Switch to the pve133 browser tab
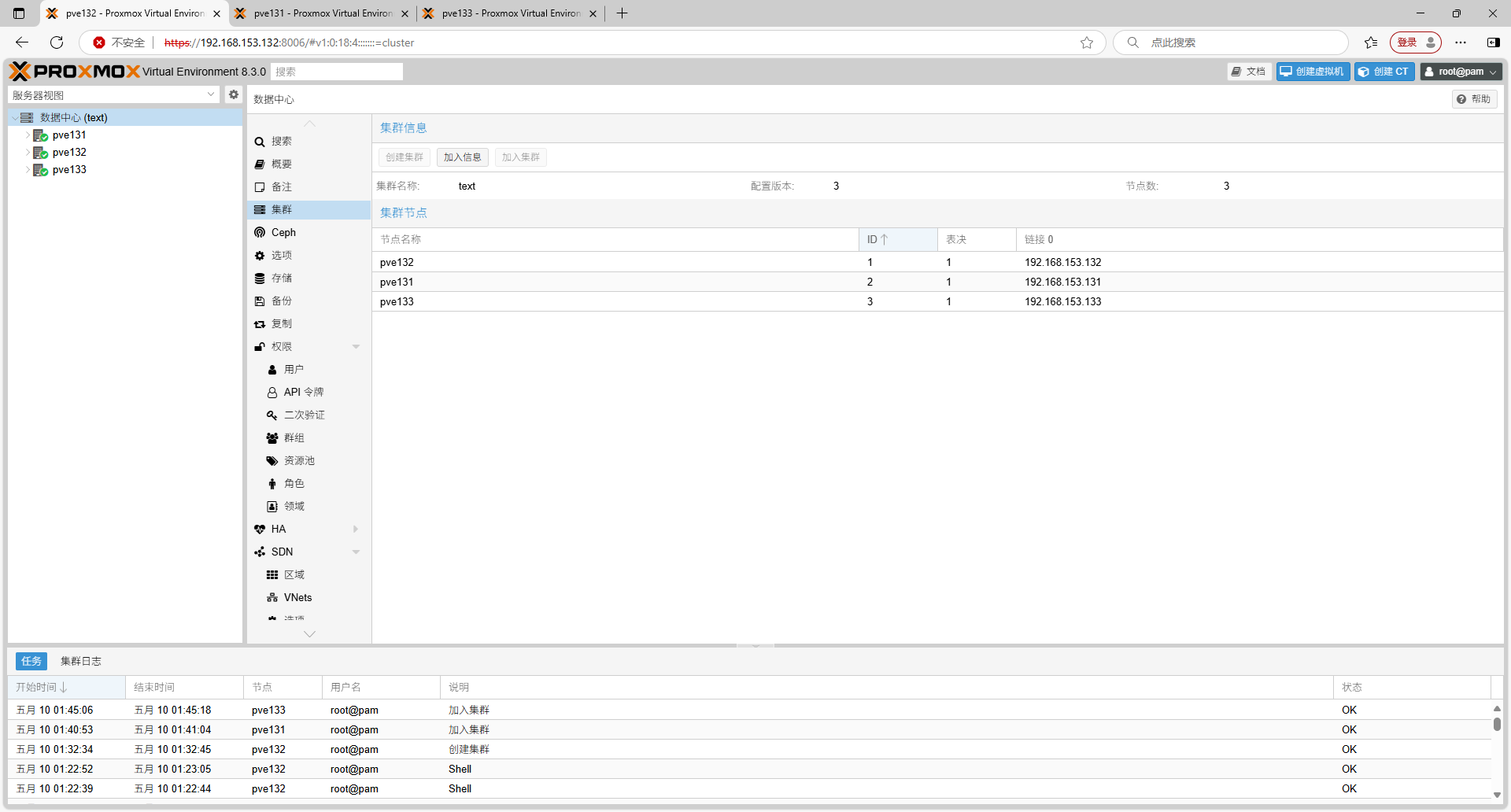Viewport: 1511px width, 812px height. [510, 13]
